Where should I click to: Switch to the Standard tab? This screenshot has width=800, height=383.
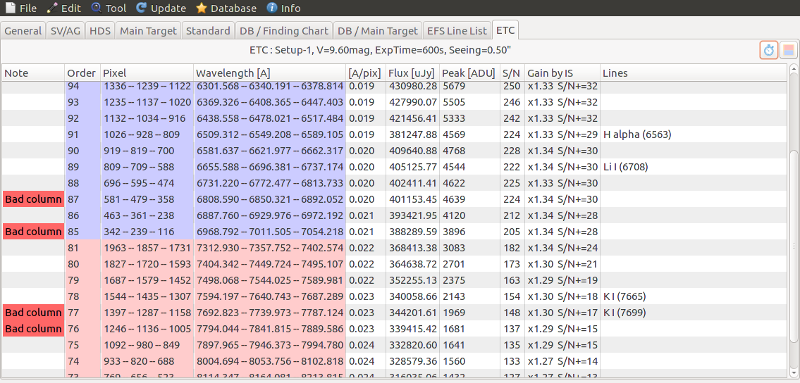[x=208, y=31]
